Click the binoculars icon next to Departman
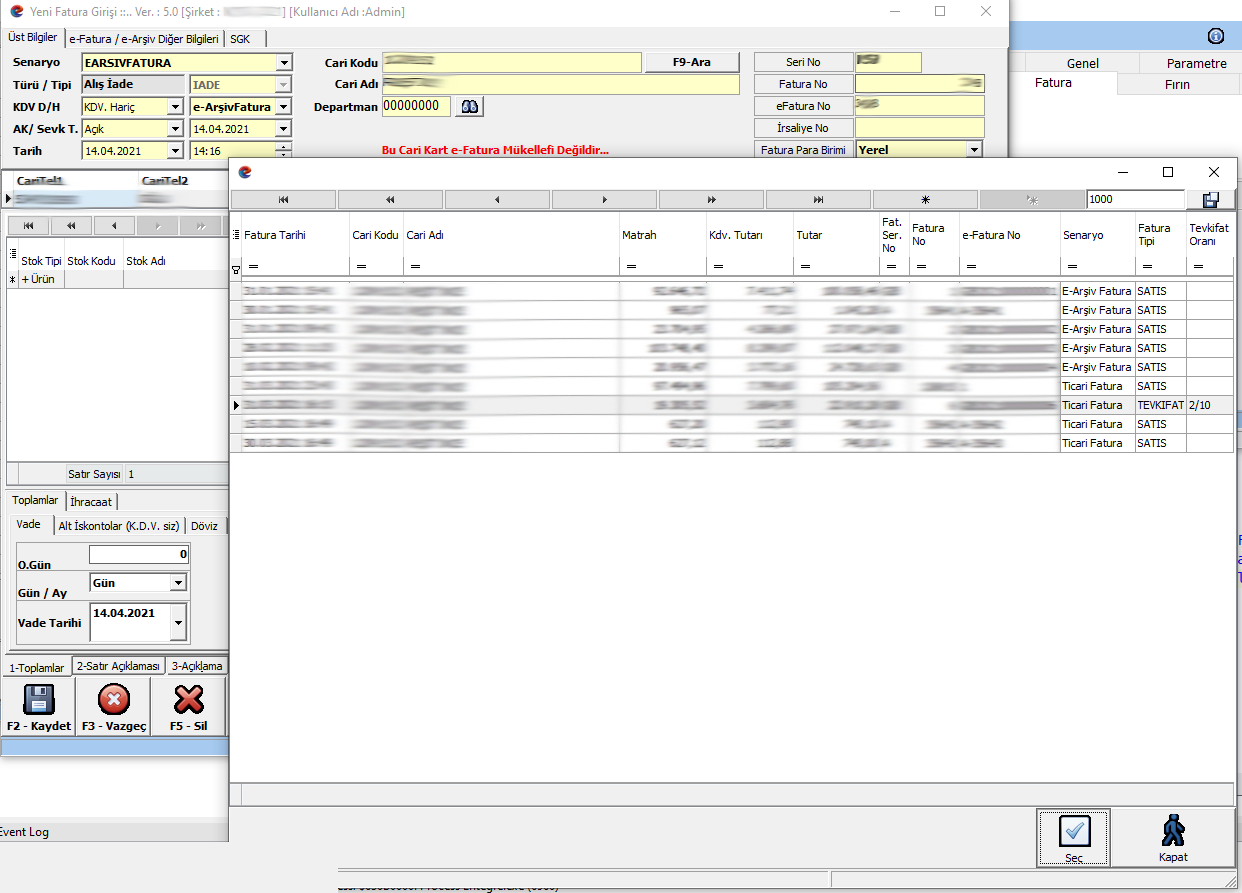This screenshot has width=1242, height=893. [x=470, y=106]
